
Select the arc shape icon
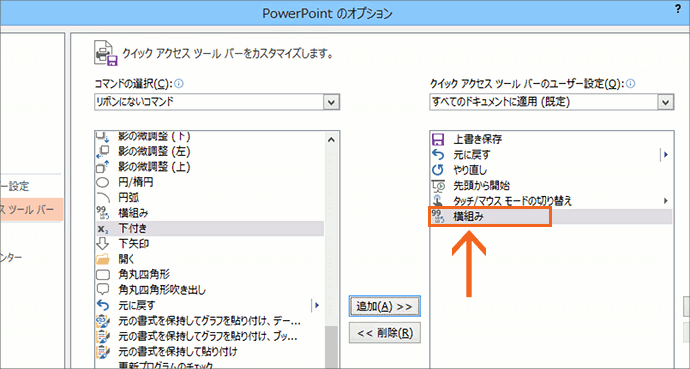(x=102, y=197)
